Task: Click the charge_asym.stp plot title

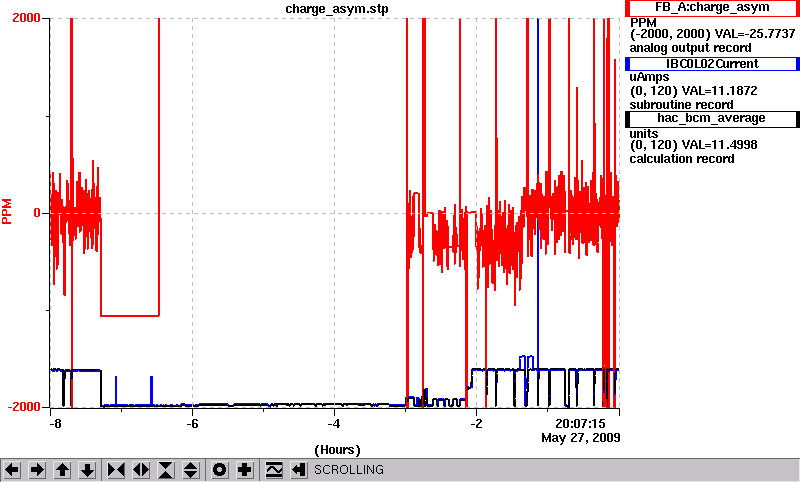Action: click(337, 9)
